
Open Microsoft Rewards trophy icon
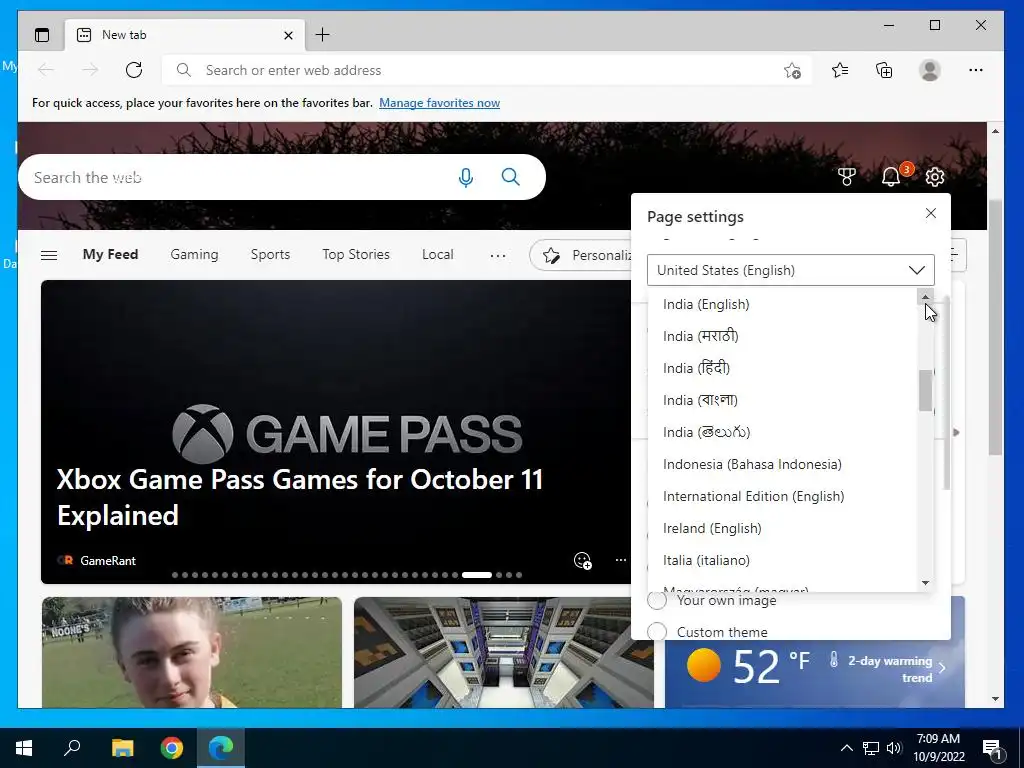coord(847,176)
